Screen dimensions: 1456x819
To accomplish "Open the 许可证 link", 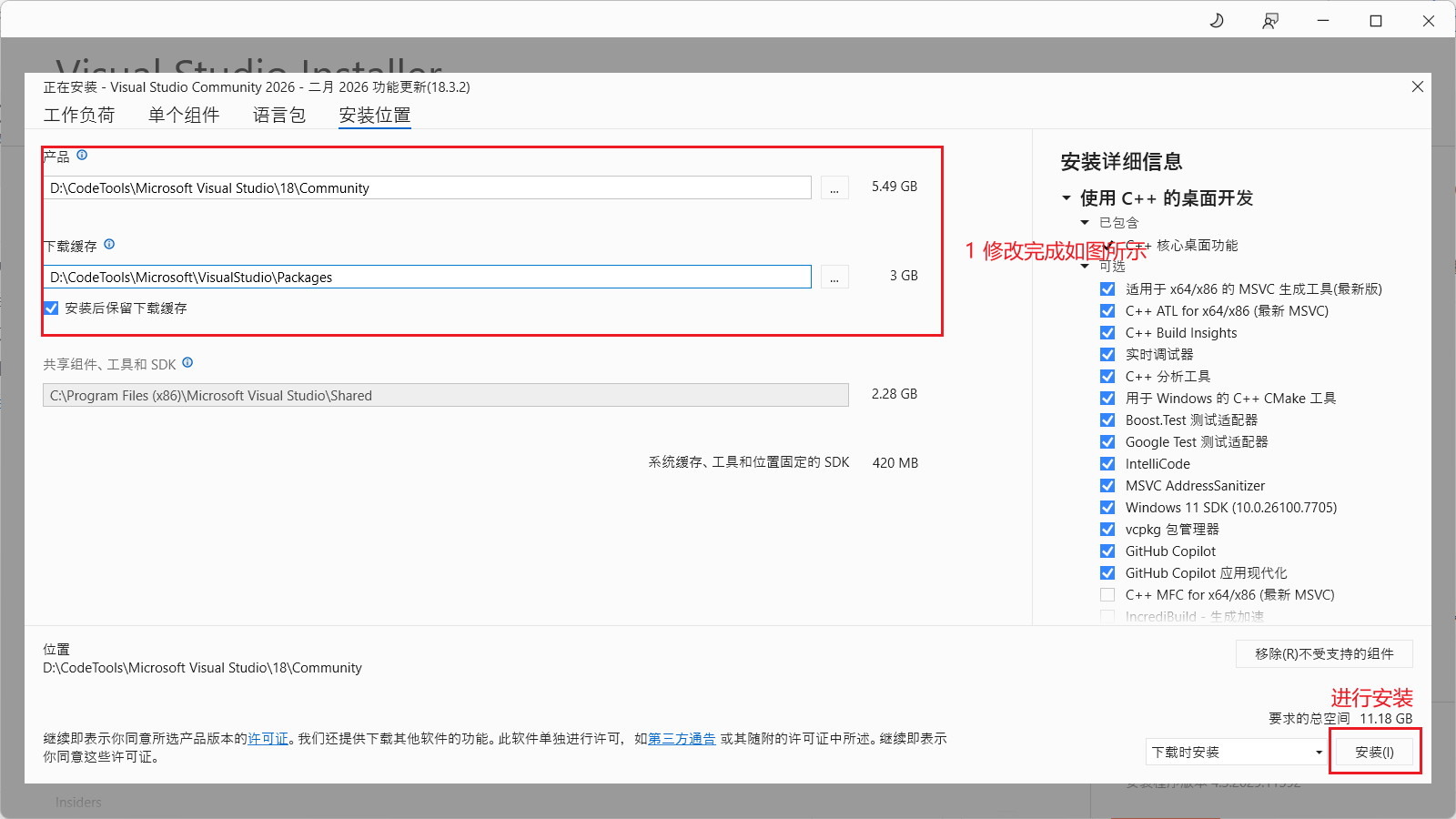I will (x=268, y=739).
